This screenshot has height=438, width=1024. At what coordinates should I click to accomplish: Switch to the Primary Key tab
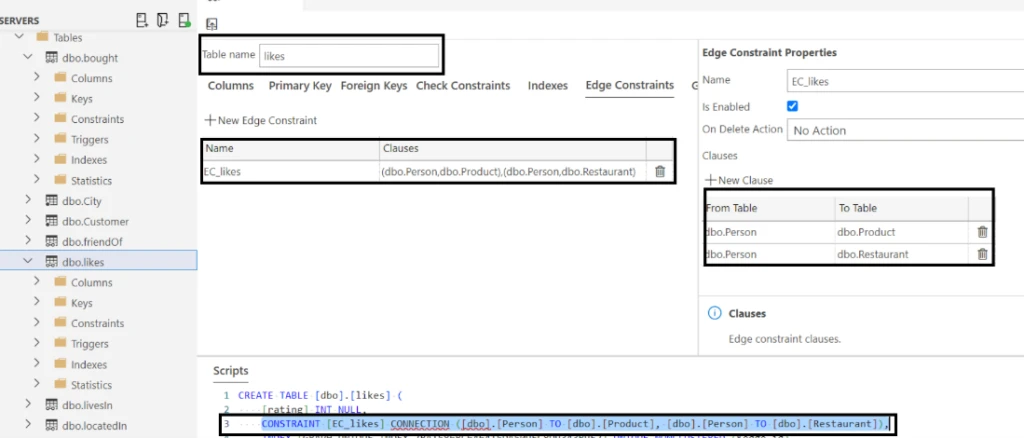(x=300, y=86)
